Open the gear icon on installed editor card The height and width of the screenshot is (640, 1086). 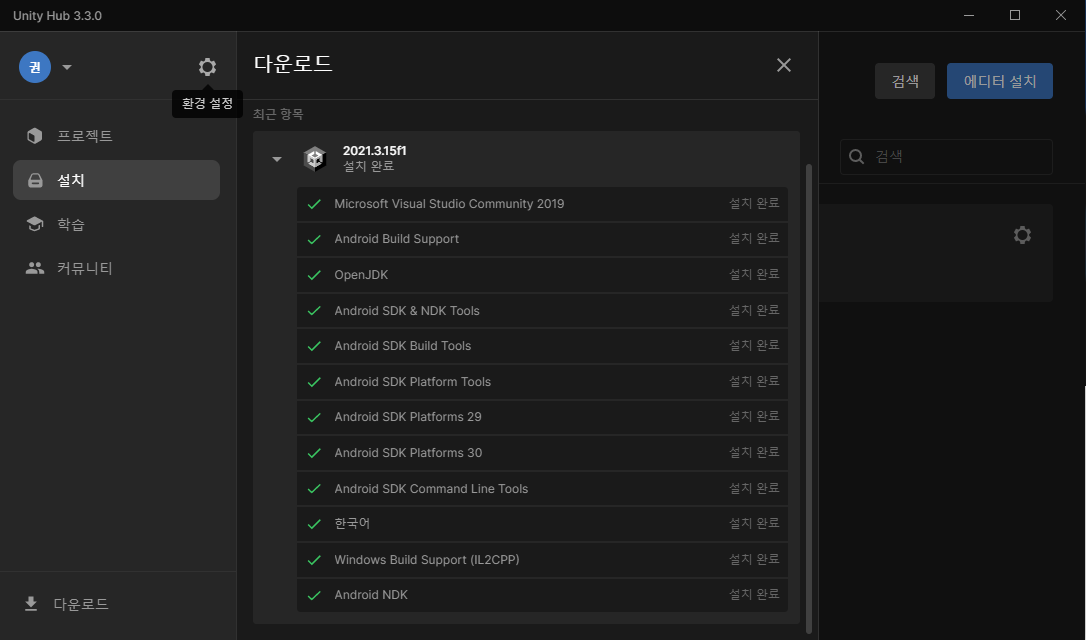[x=1022, y=235]
